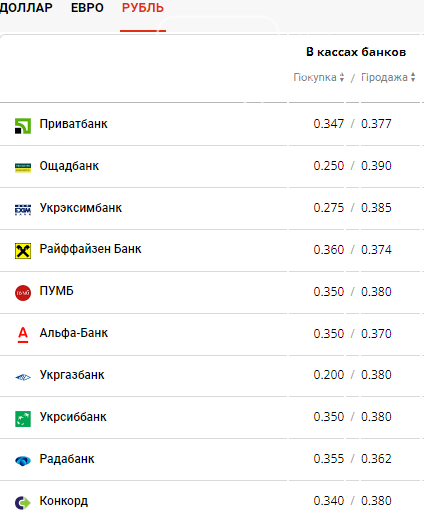
Task: Open the Райффайзен Банк link
Action: (x=90, y=249)
